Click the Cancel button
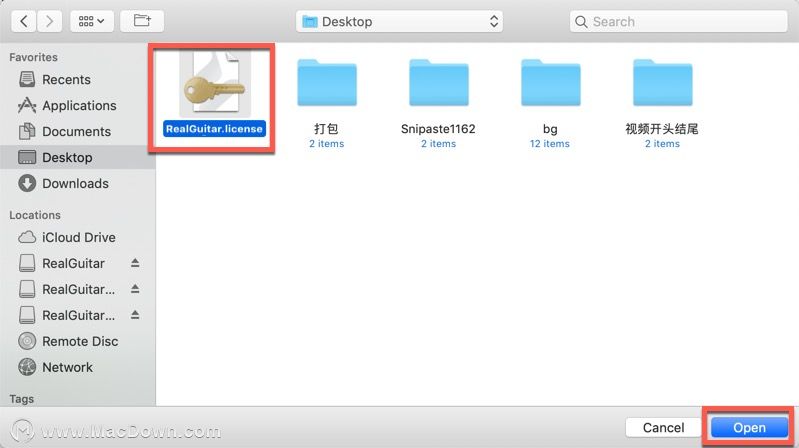Screen dimensions: 799x448 pos(663,428)
